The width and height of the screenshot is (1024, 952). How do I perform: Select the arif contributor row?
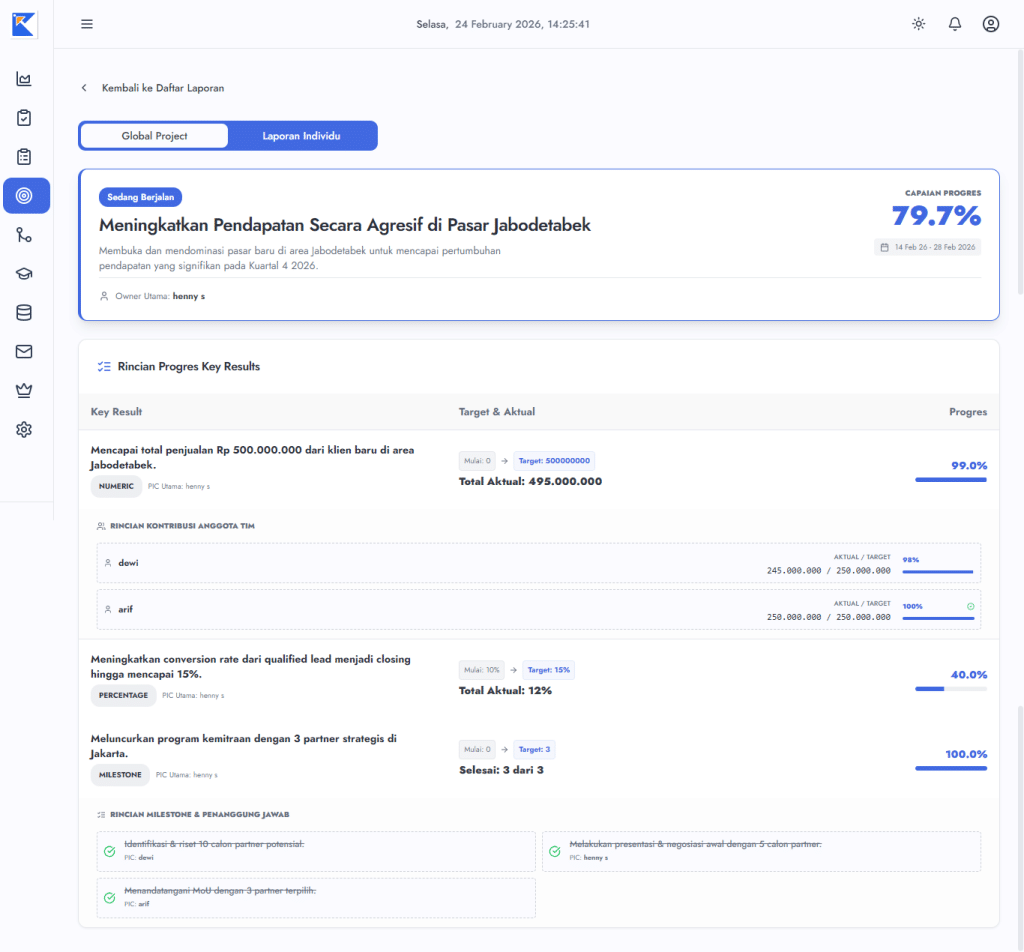pyautogui.click(x=539, y=609)
